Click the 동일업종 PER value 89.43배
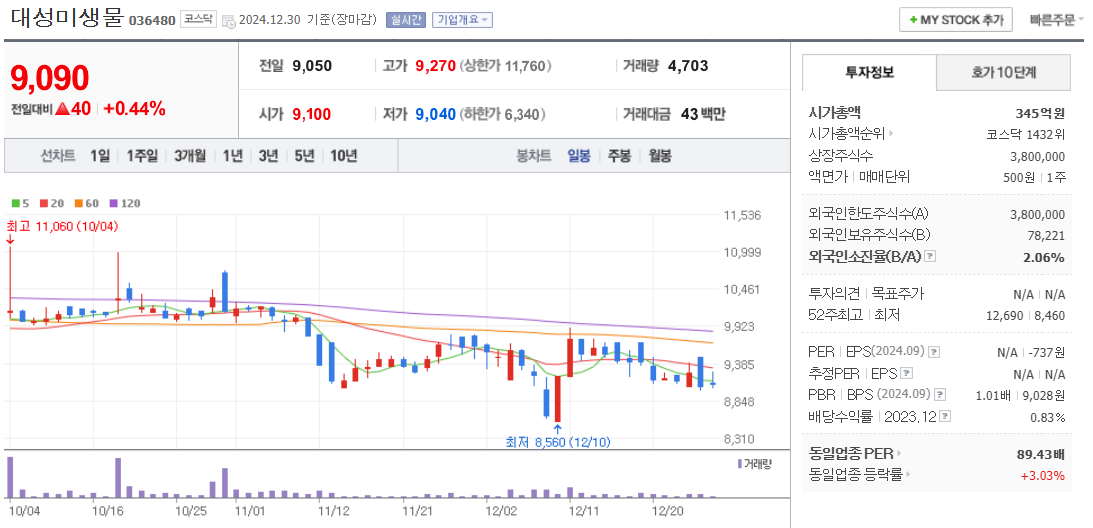This screenshot has width=1093, height=528. [x=1041, y=455]
